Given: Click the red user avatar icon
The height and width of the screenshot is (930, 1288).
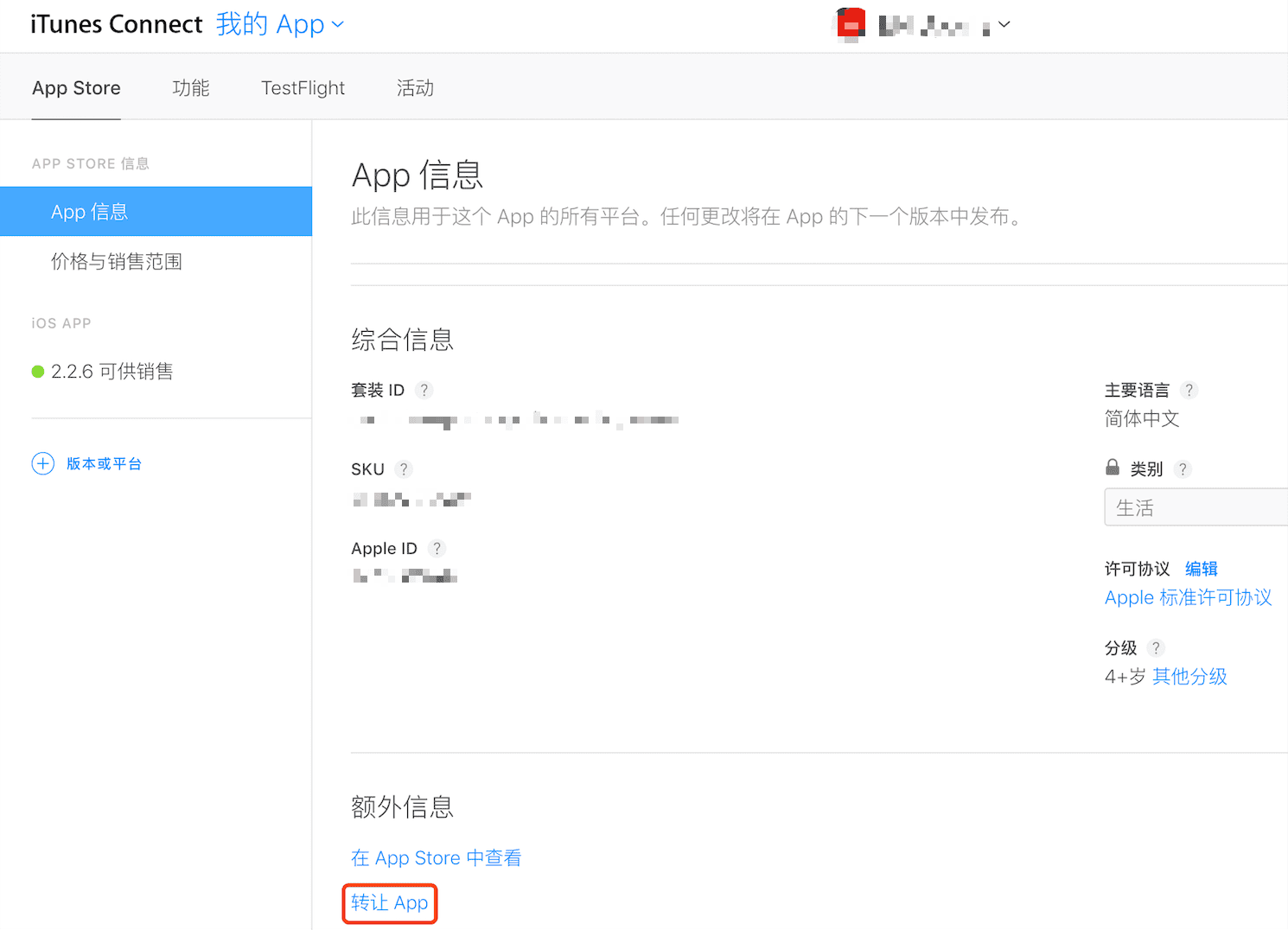Looking at the screenshot, I should 851,25.
